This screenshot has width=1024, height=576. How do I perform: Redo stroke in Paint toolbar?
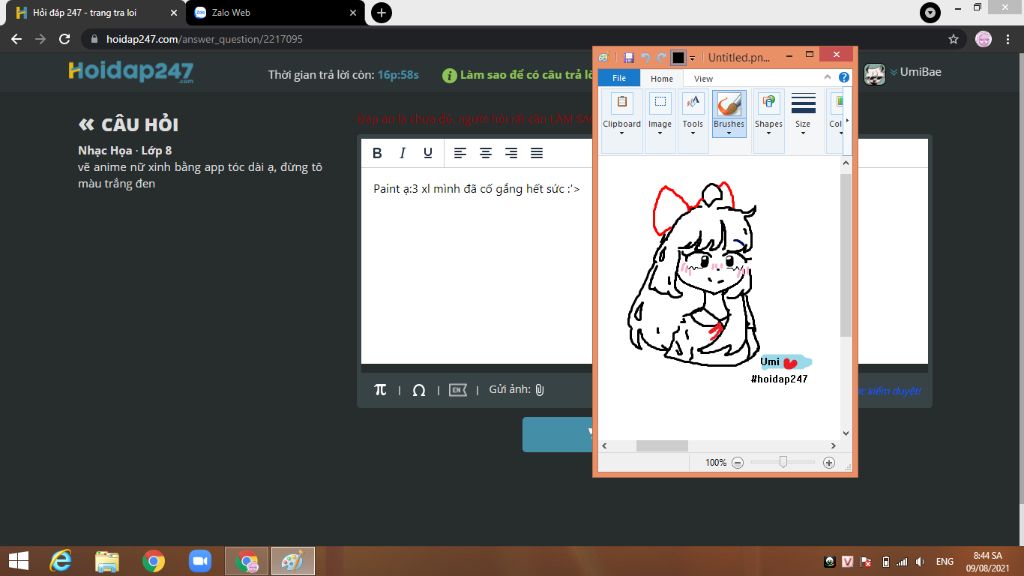point(661,57)
